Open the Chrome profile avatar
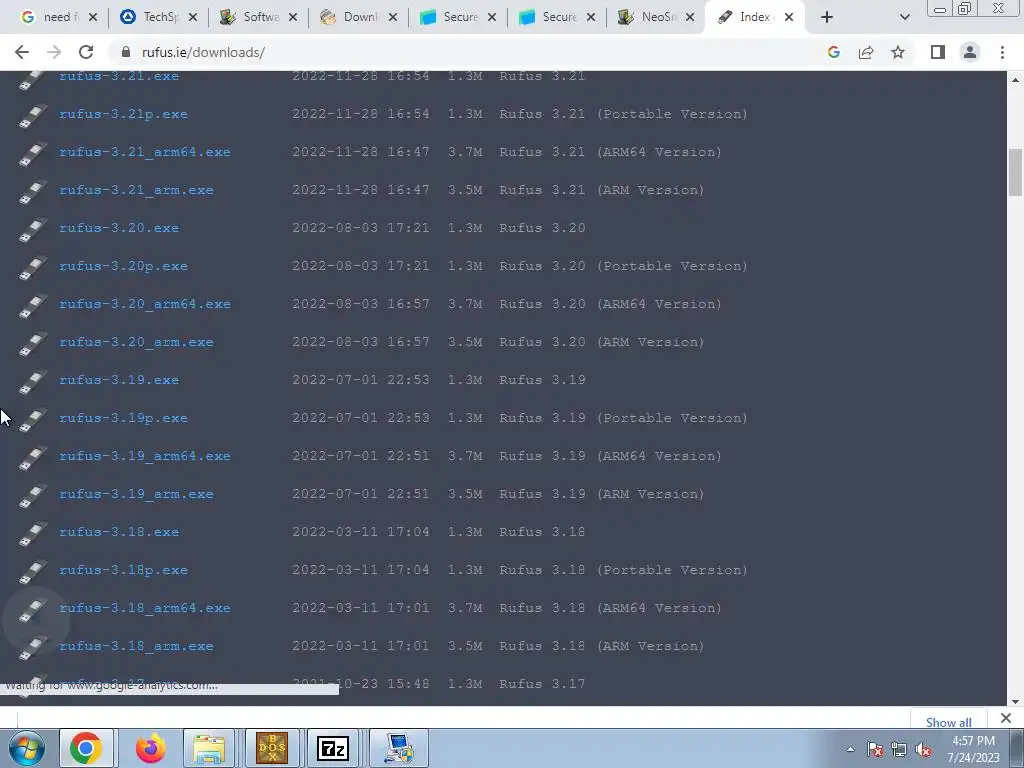Screen dimensions: 1024x768 tap(970, 52)
